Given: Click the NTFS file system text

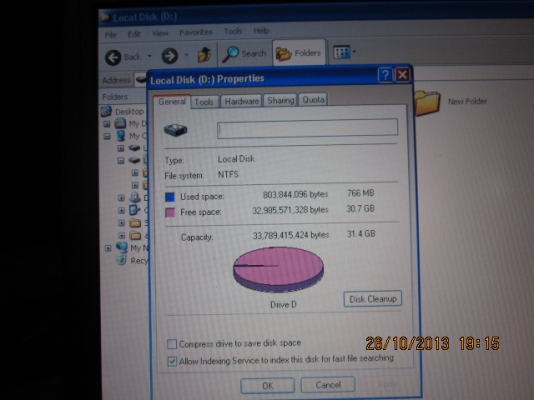Looking at the screenshot, I should click(228, 175).
